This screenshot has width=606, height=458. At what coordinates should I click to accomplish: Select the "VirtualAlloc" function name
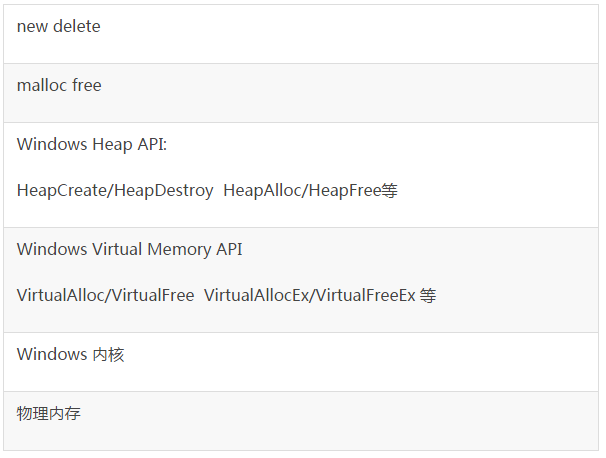pos(61,296)
